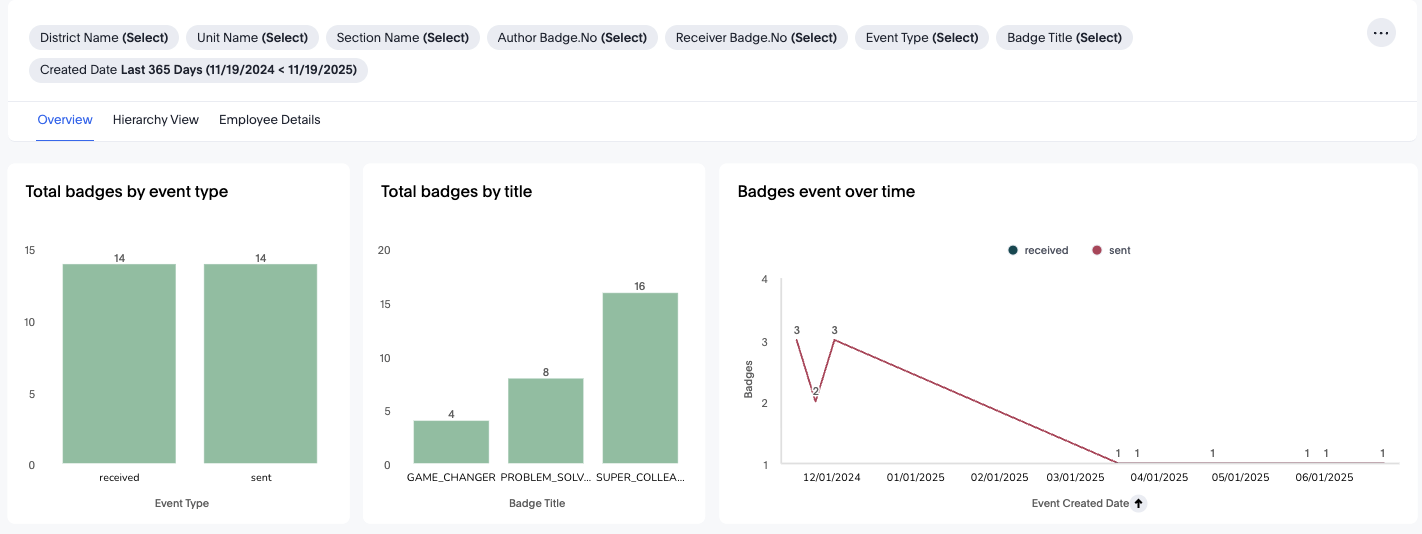Switch to the Hierarchy View tab

click(156, 120)
